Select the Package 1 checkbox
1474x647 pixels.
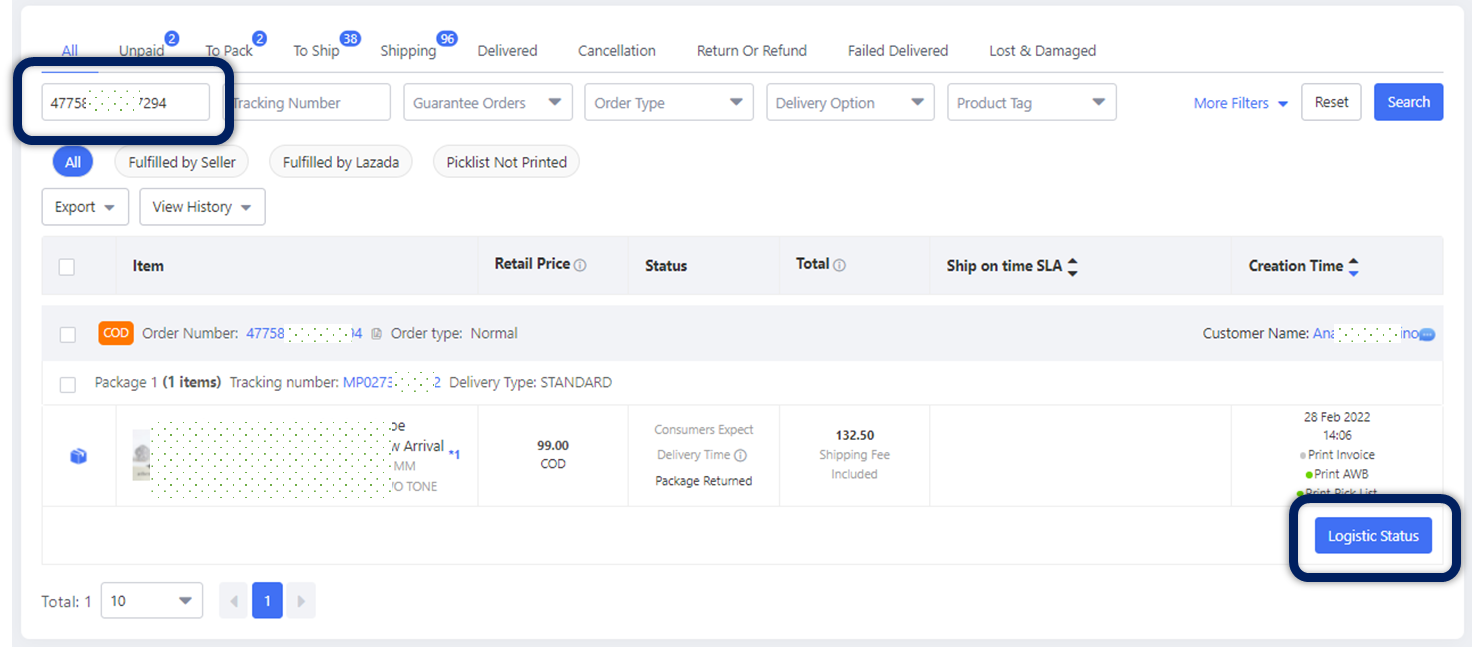[x=67, y=383]
